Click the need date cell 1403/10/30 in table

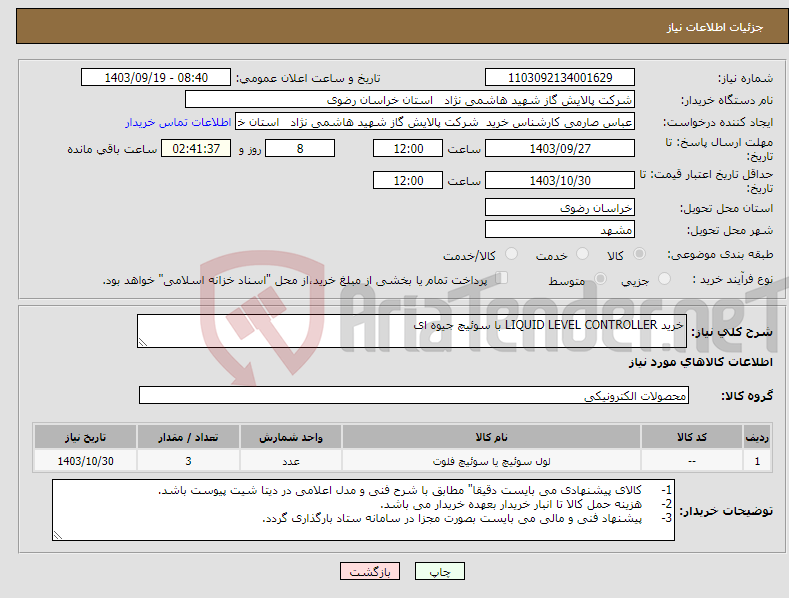point(85,461)
